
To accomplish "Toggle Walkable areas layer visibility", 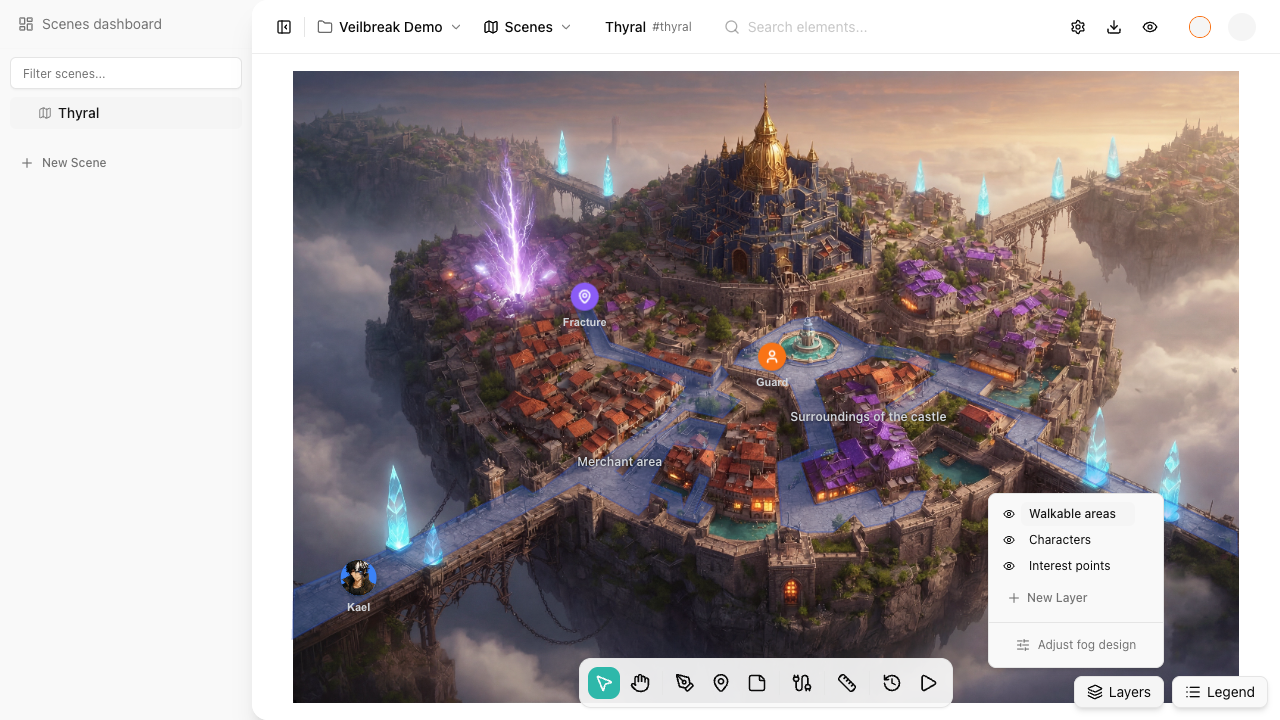I will tap(1009, 514).
